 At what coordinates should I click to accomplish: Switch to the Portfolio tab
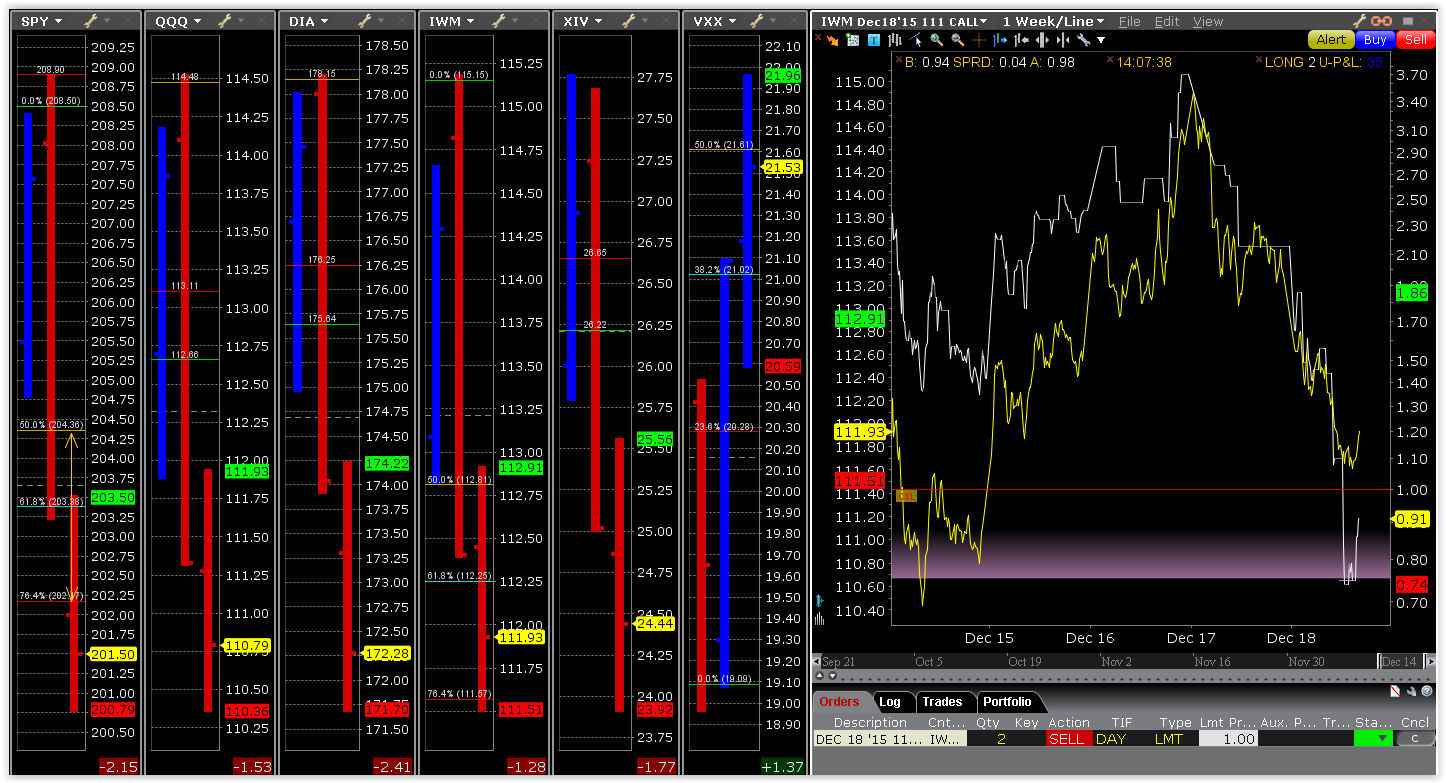tap(1007, 701)
